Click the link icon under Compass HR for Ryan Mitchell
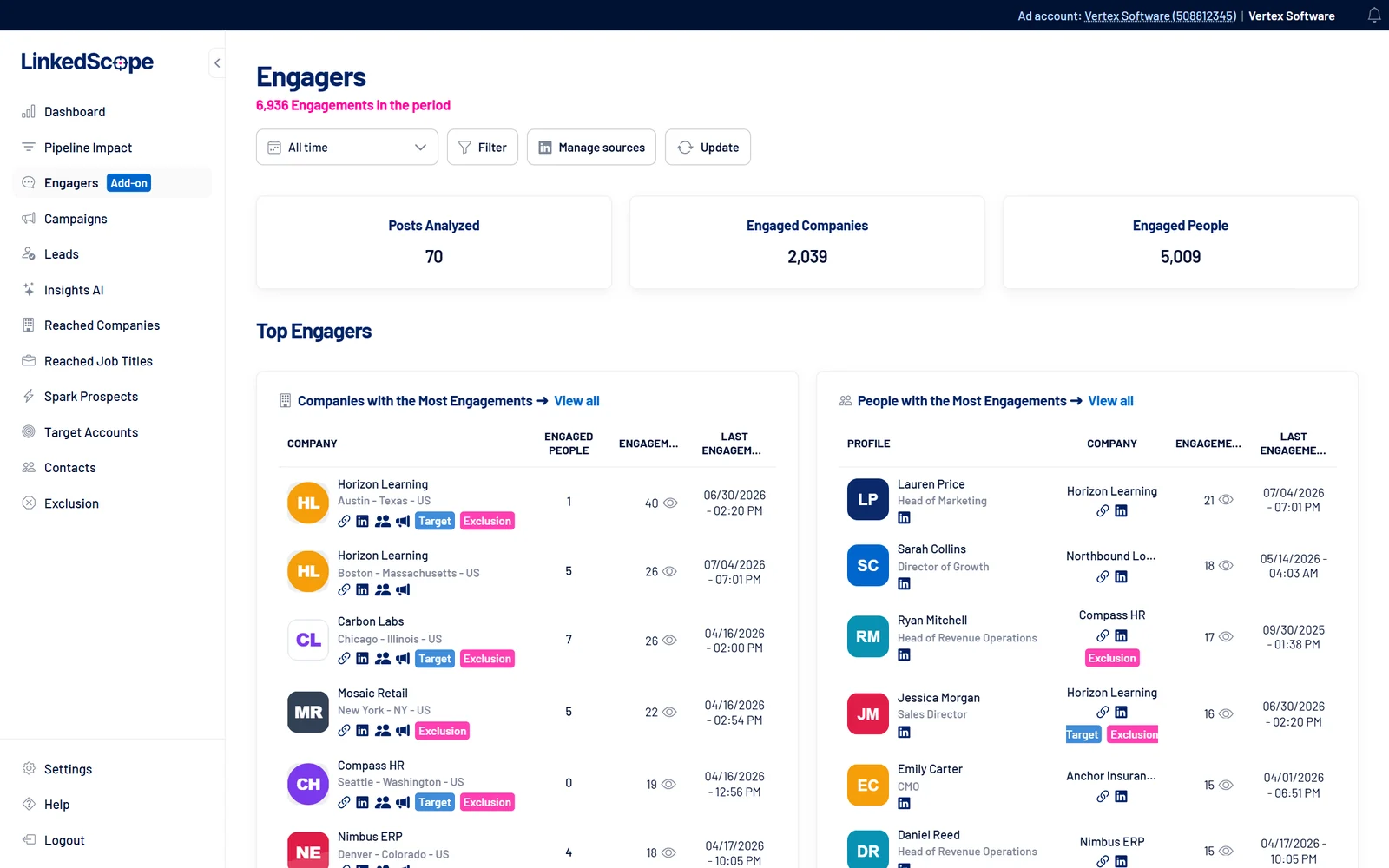 click(x=1103, y=635)
